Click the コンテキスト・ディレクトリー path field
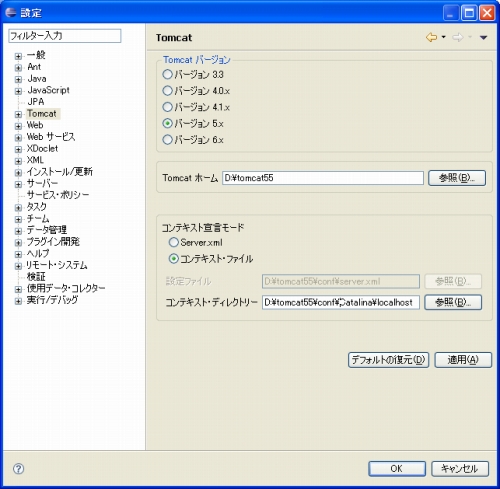The height and width of the screenshot is (489, 500). pyautogui.click(x=341, y=302)
